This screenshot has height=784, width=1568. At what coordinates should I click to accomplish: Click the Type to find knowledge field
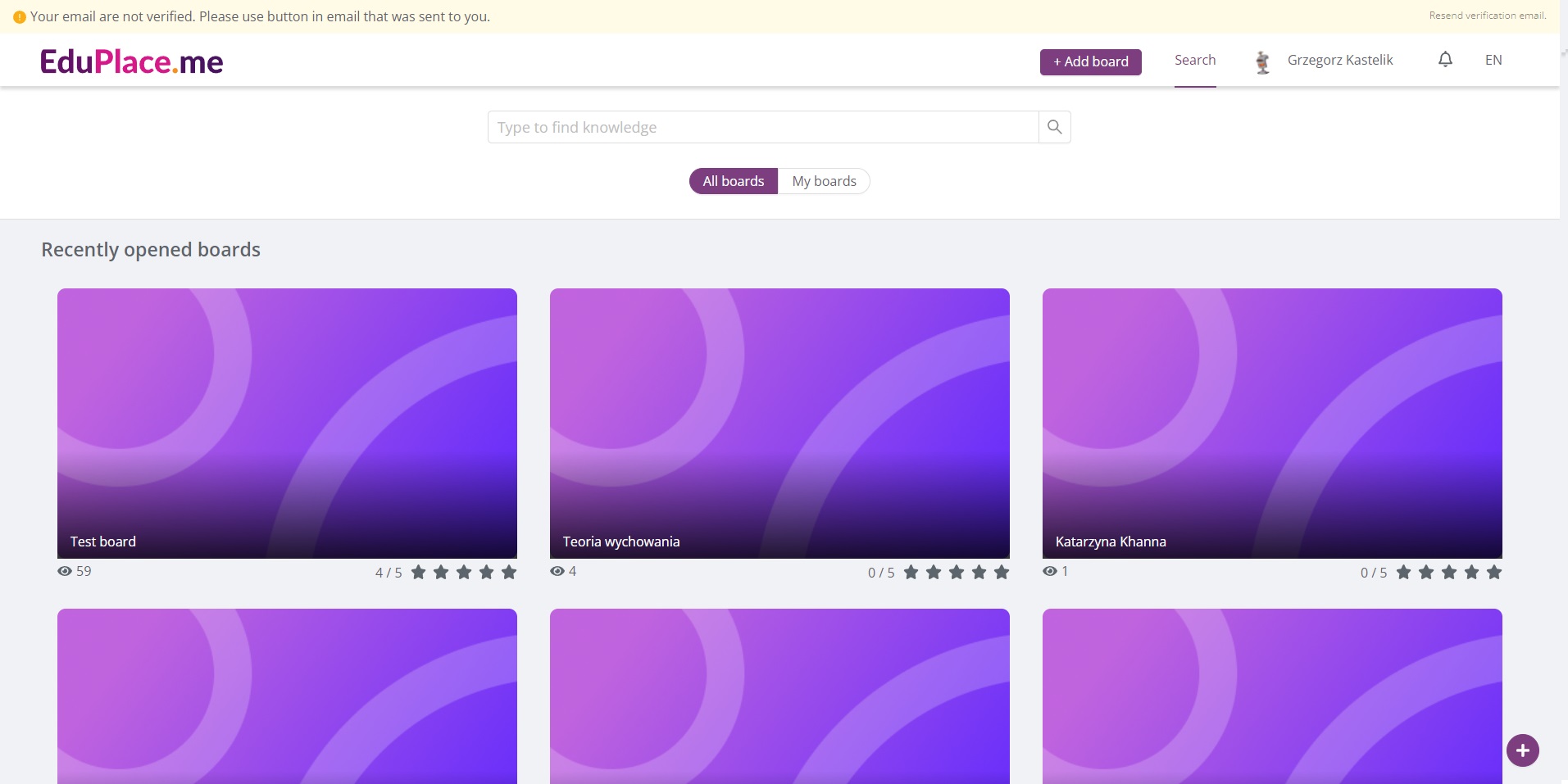pyautogui.click(x=762, y=127)
